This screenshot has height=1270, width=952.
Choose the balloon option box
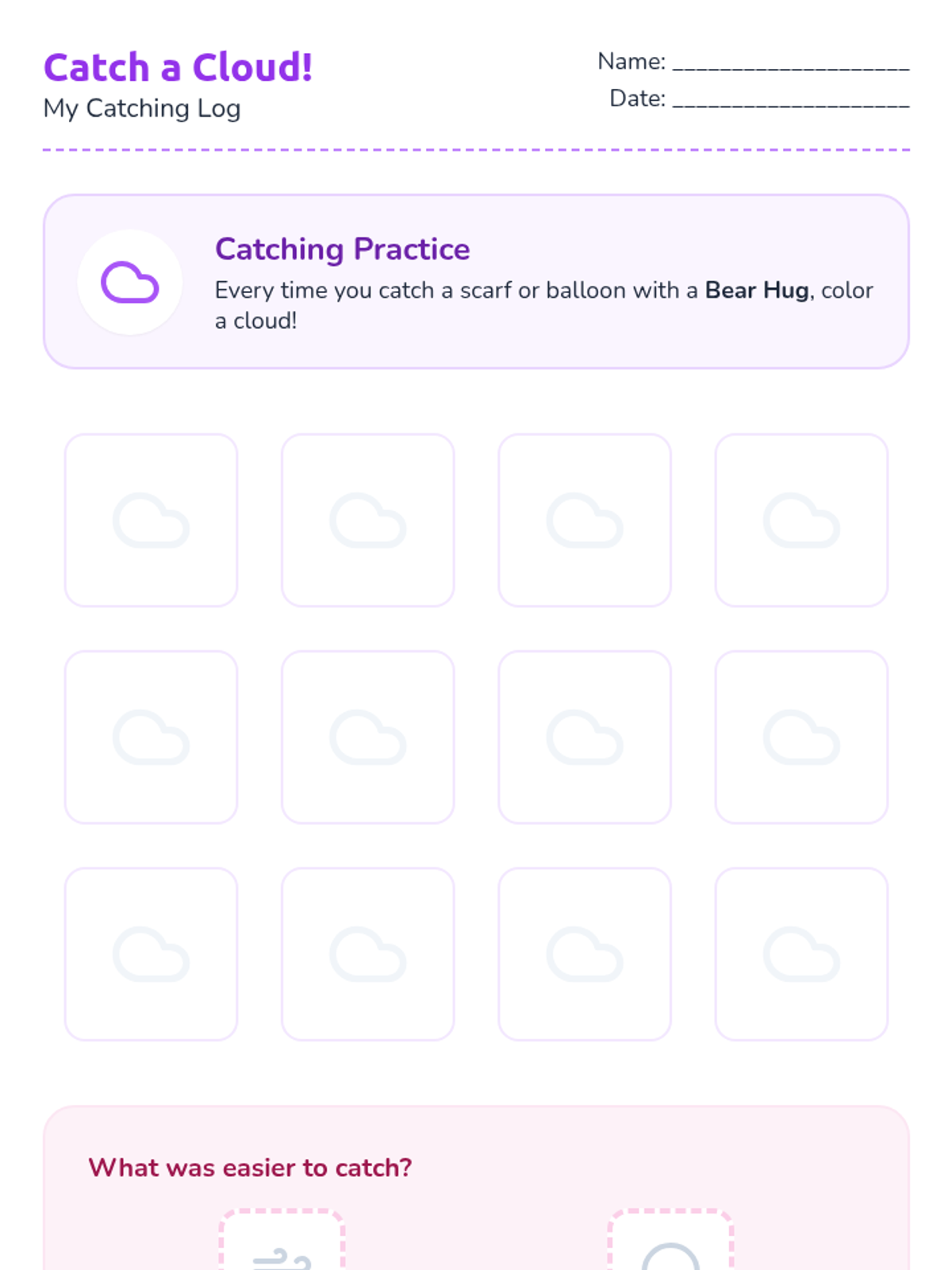(670, 1240)
